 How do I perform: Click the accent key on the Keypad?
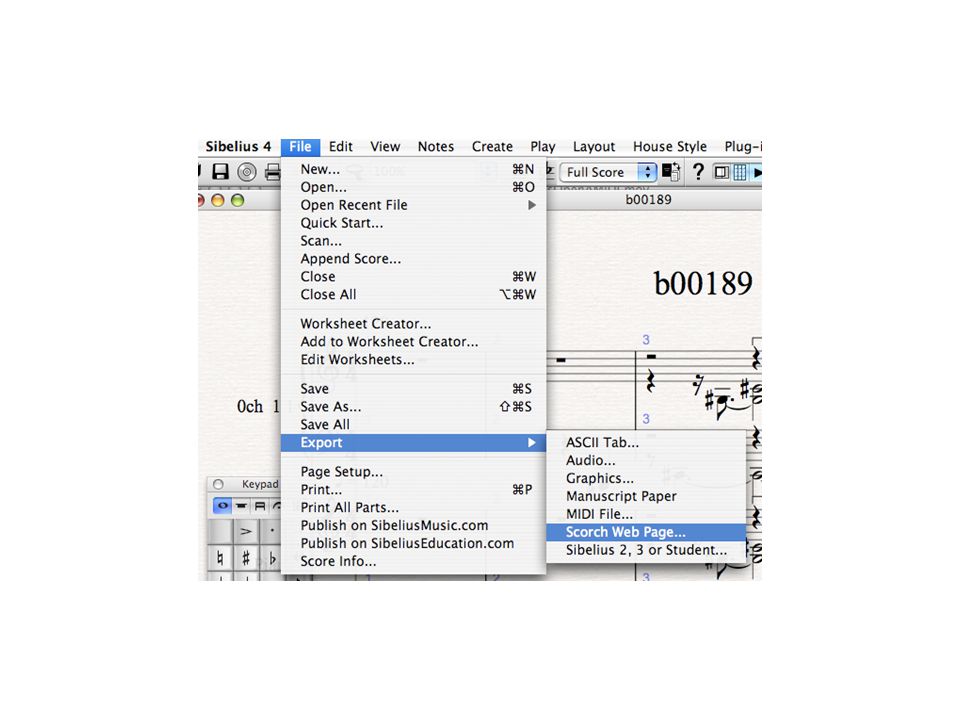point(246,531)
